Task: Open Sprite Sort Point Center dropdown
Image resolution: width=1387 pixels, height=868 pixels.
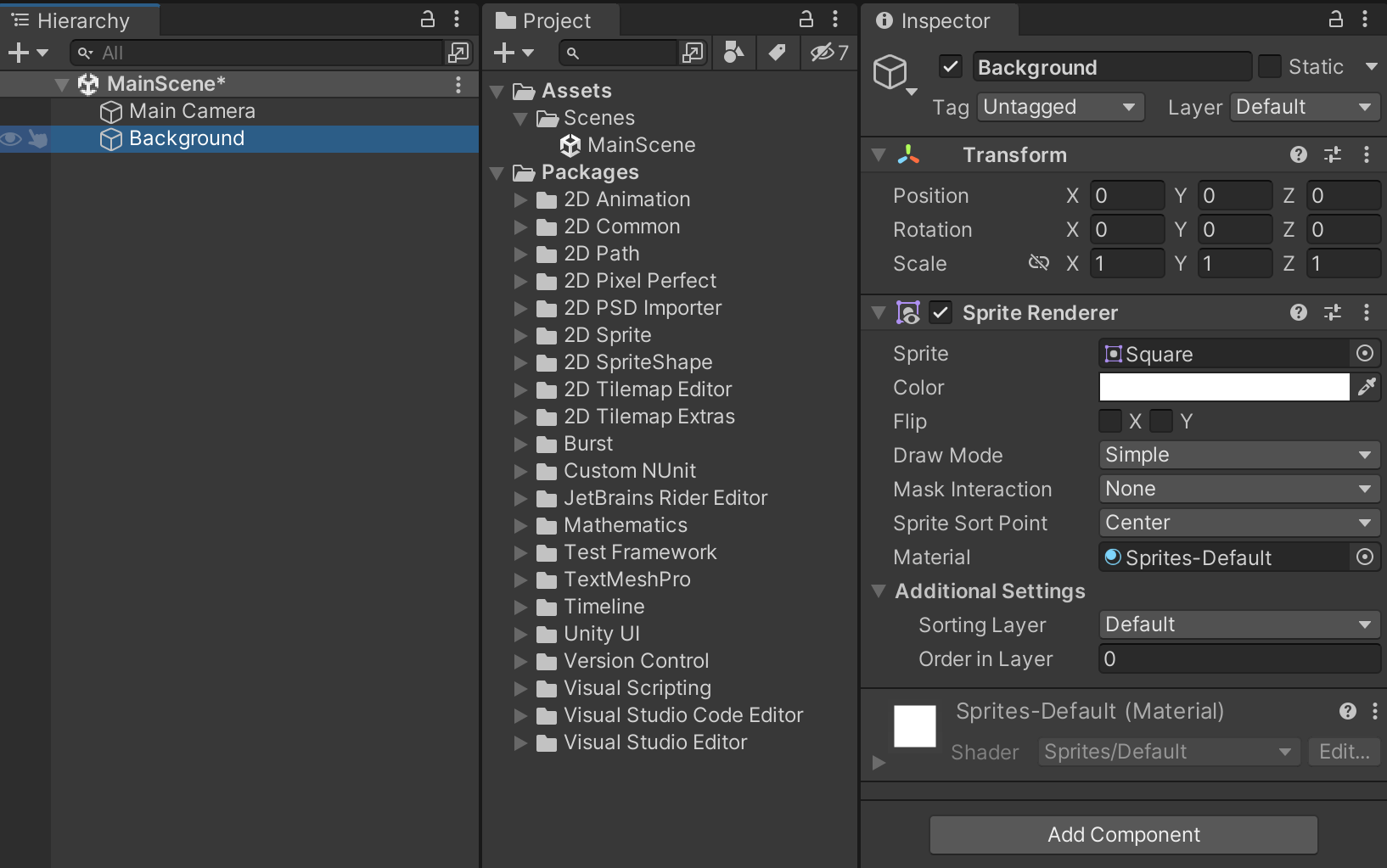Action: click(1239, 523)
